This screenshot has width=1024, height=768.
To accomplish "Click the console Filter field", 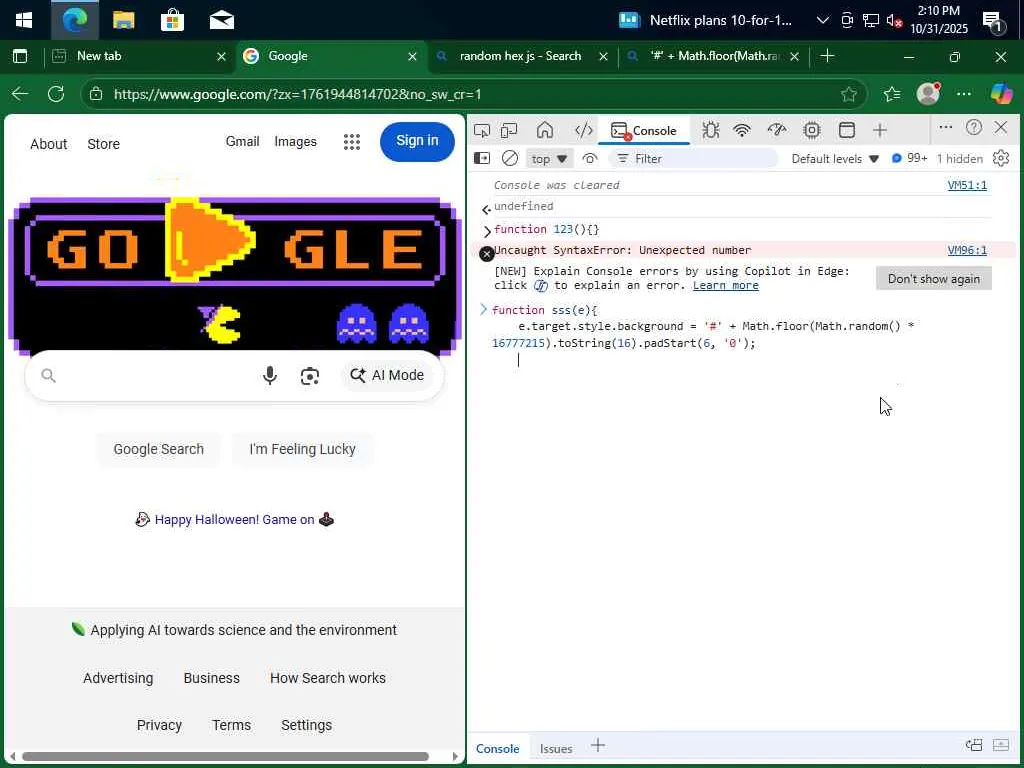I will [x=694, y=159].
